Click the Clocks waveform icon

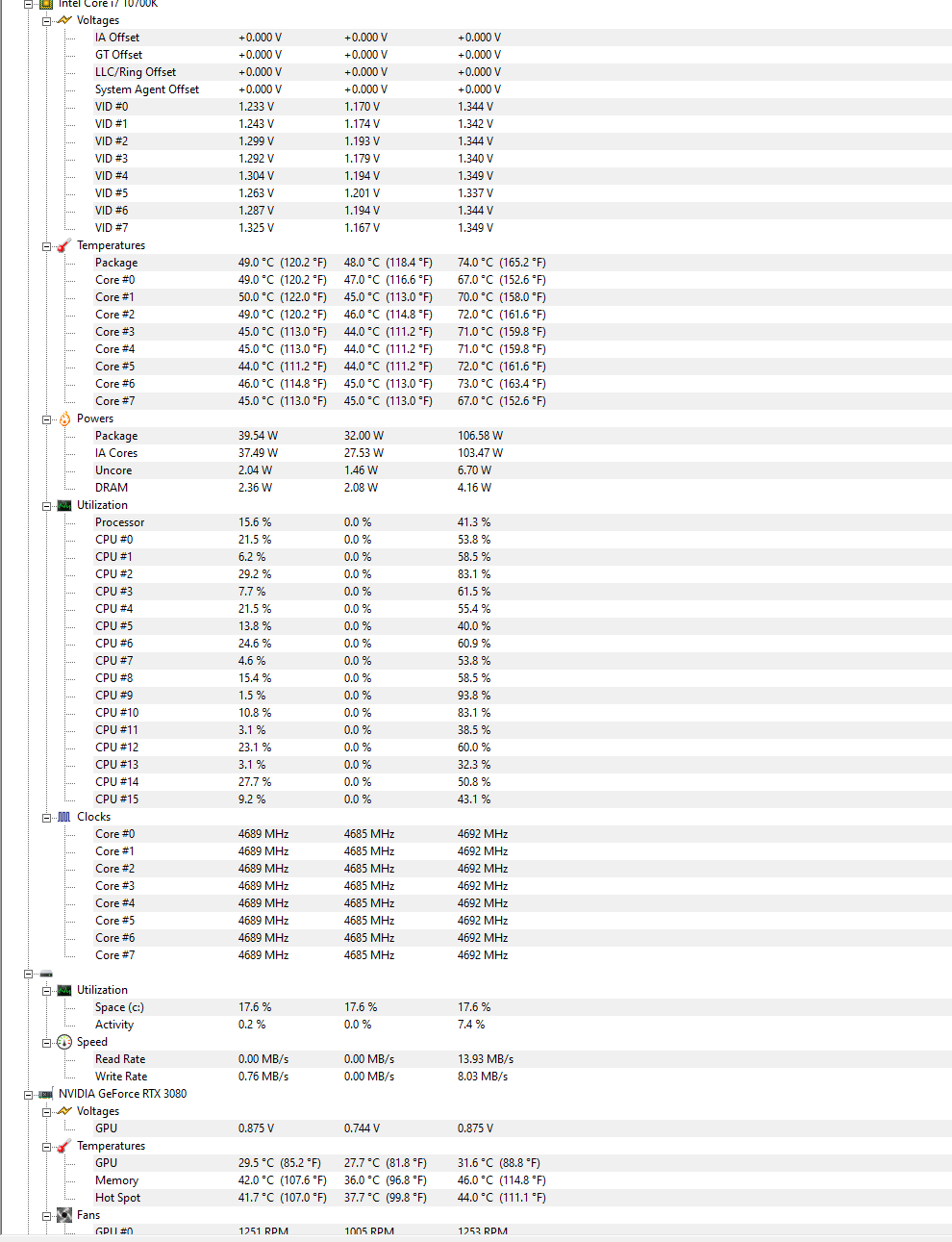click(x=64, y=817)
